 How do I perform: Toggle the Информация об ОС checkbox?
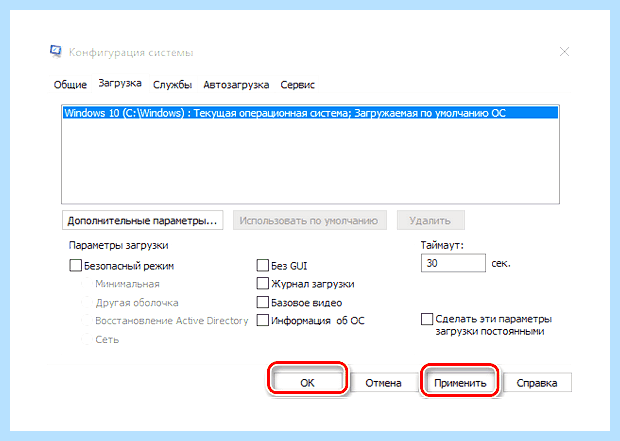point(263,320)
